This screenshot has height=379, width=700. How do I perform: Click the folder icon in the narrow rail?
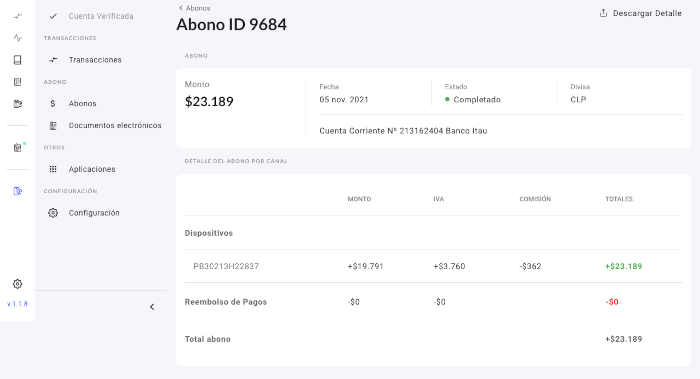coord(17,104)
